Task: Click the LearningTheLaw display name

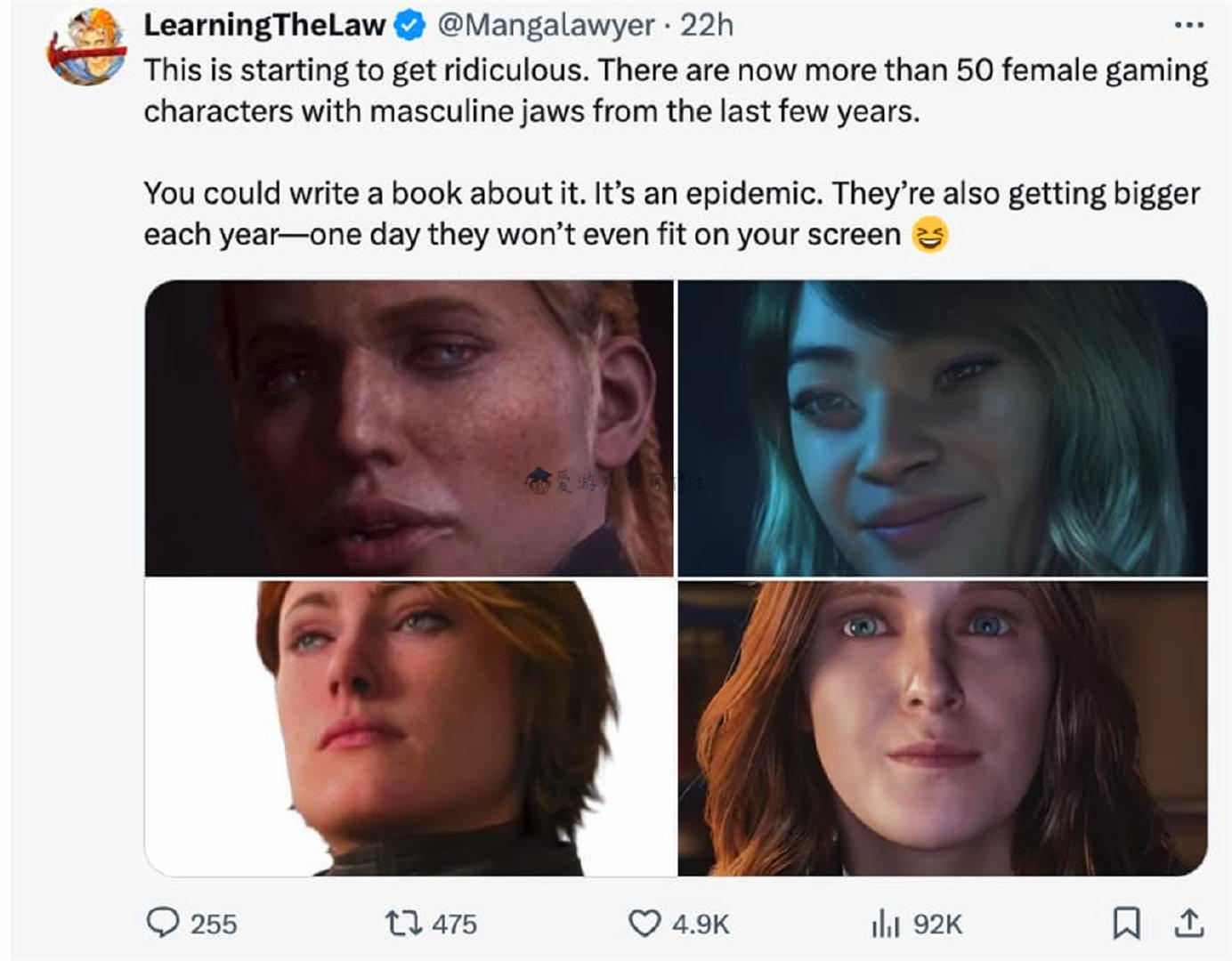Action: [x=264, y=25]
